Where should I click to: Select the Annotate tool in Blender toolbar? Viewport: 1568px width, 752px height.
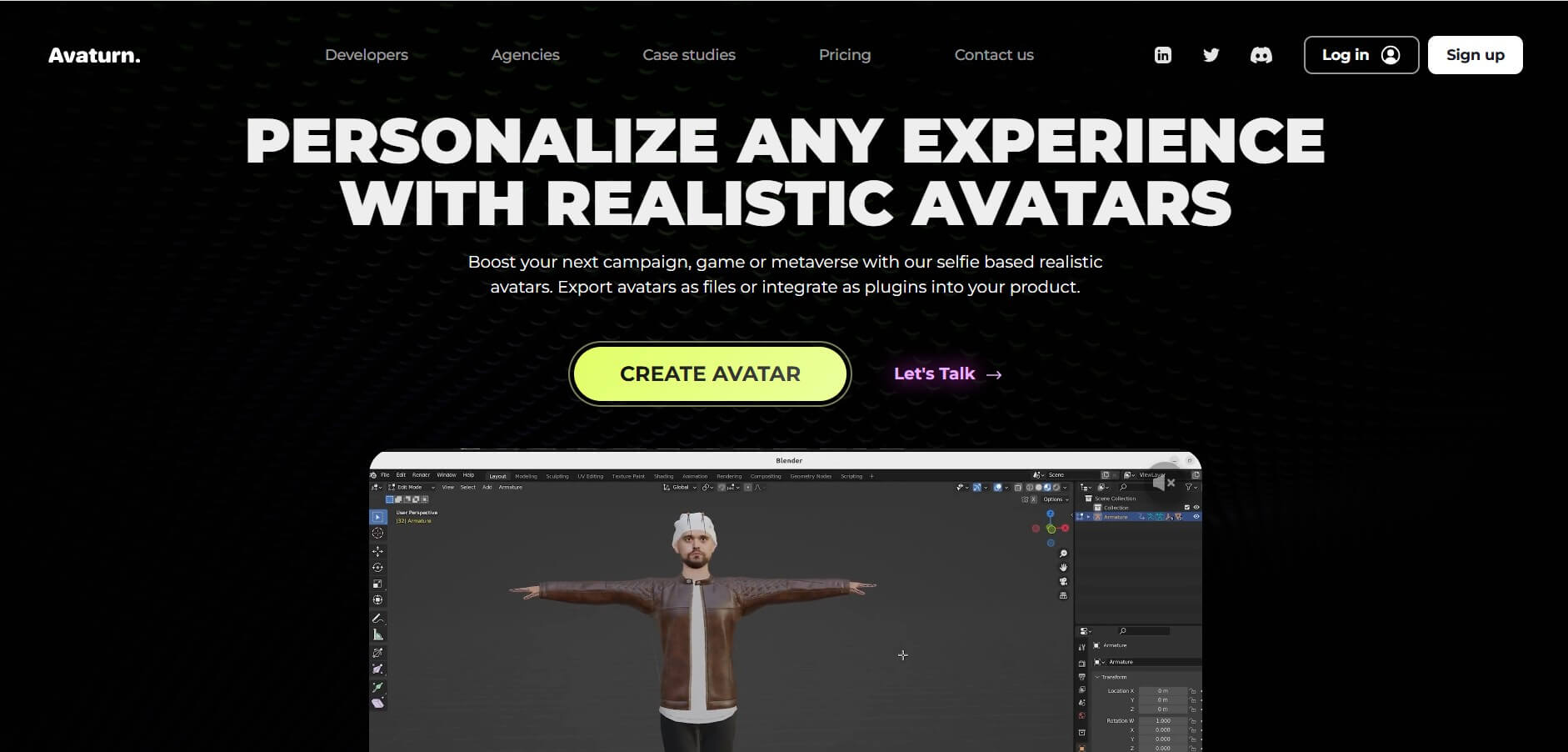377,619
